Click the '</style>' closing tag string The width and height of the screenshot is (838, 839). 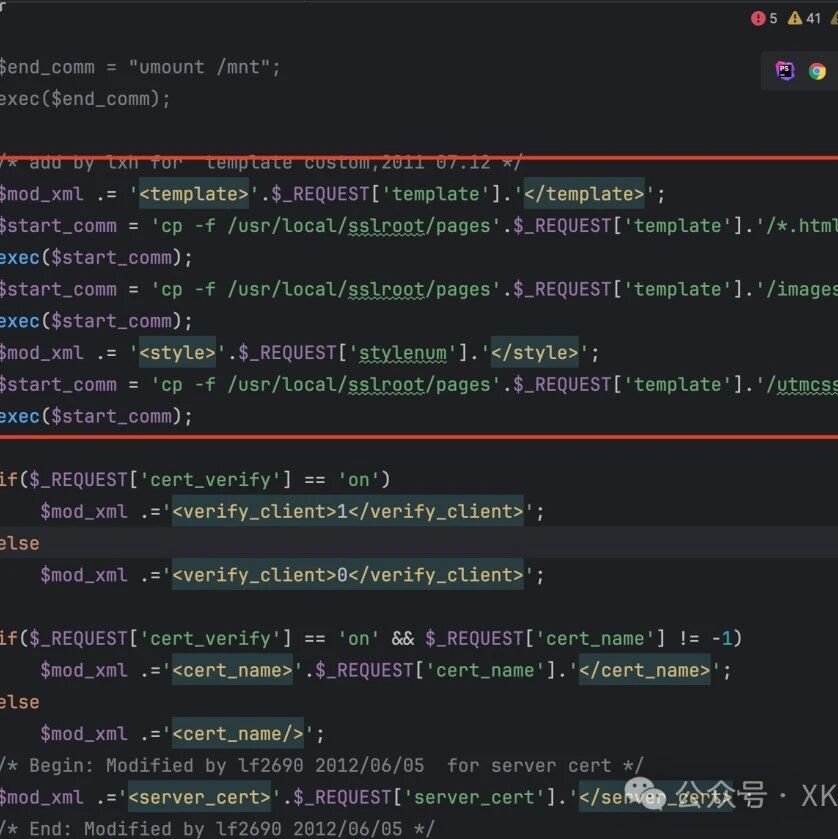[x=535, y=353]
